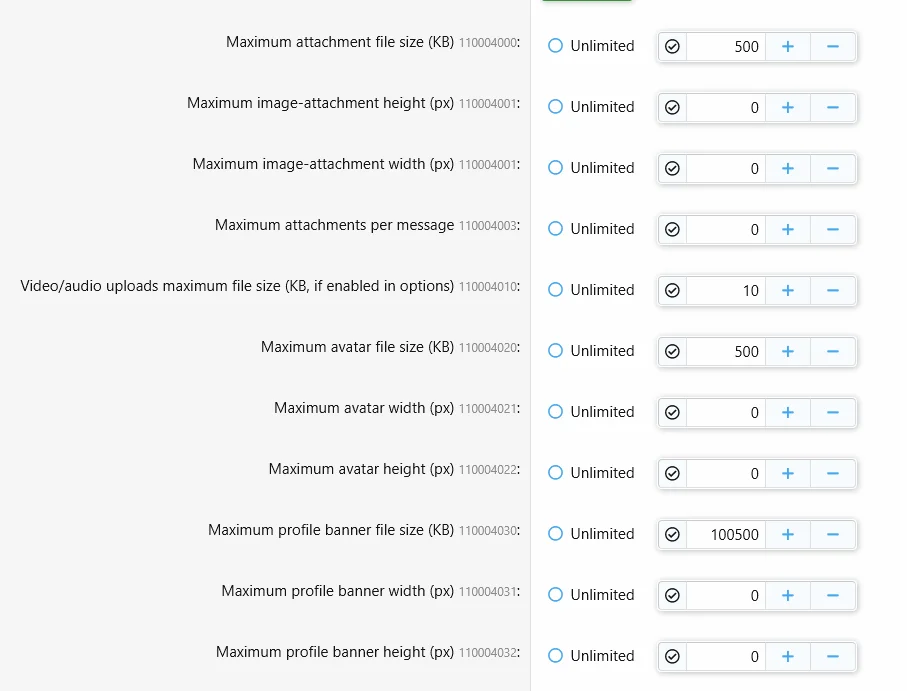Image resolution: width=907 pixels, height=691 pixels.
Task: Increase maximum avatar file size value
Action: point(788,351)
